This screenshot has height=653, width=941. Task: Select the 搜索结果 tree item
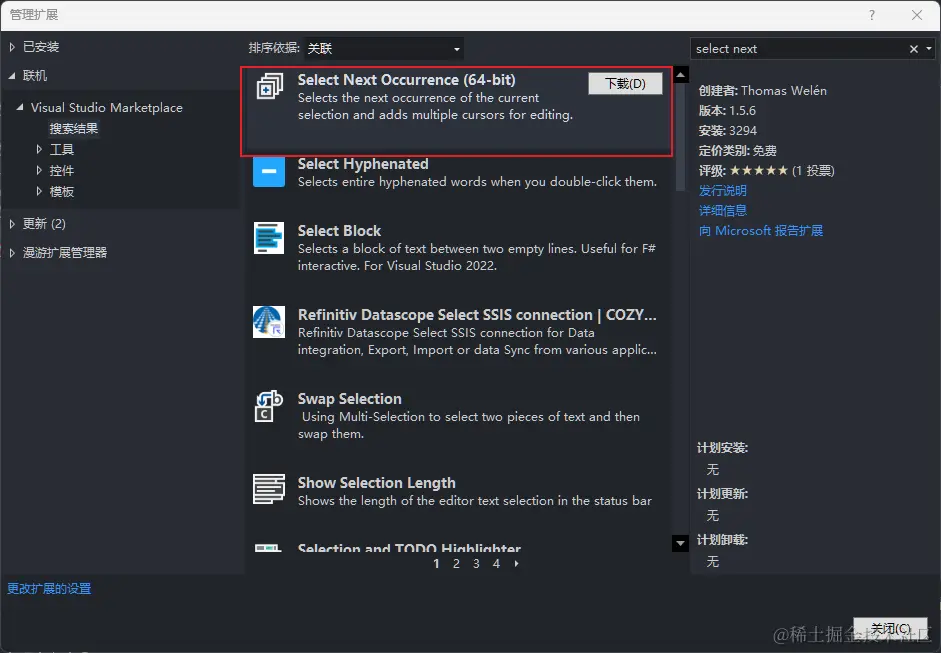pos(73,128)
